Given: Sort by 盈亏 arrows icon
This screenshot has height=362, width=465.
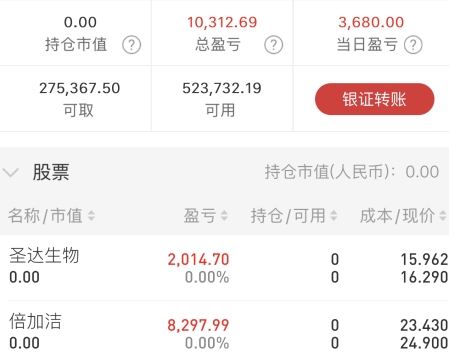Looking at the screenshot, I should [x=224, y=216].
